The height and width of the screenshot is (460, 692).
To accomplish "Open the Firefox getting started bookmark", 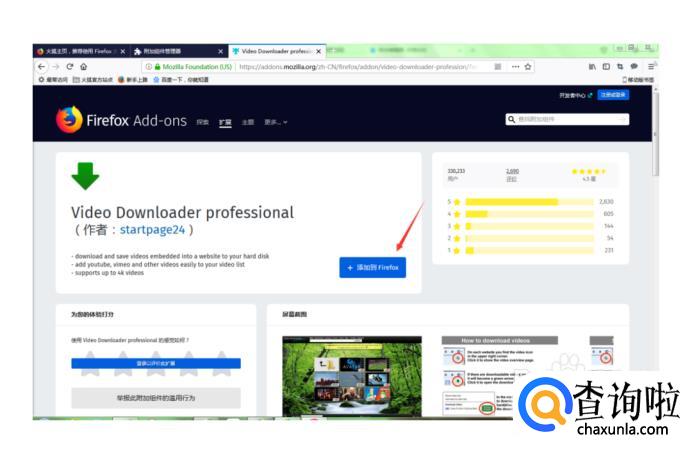I will pyautogui.click(x=133, y=79).
